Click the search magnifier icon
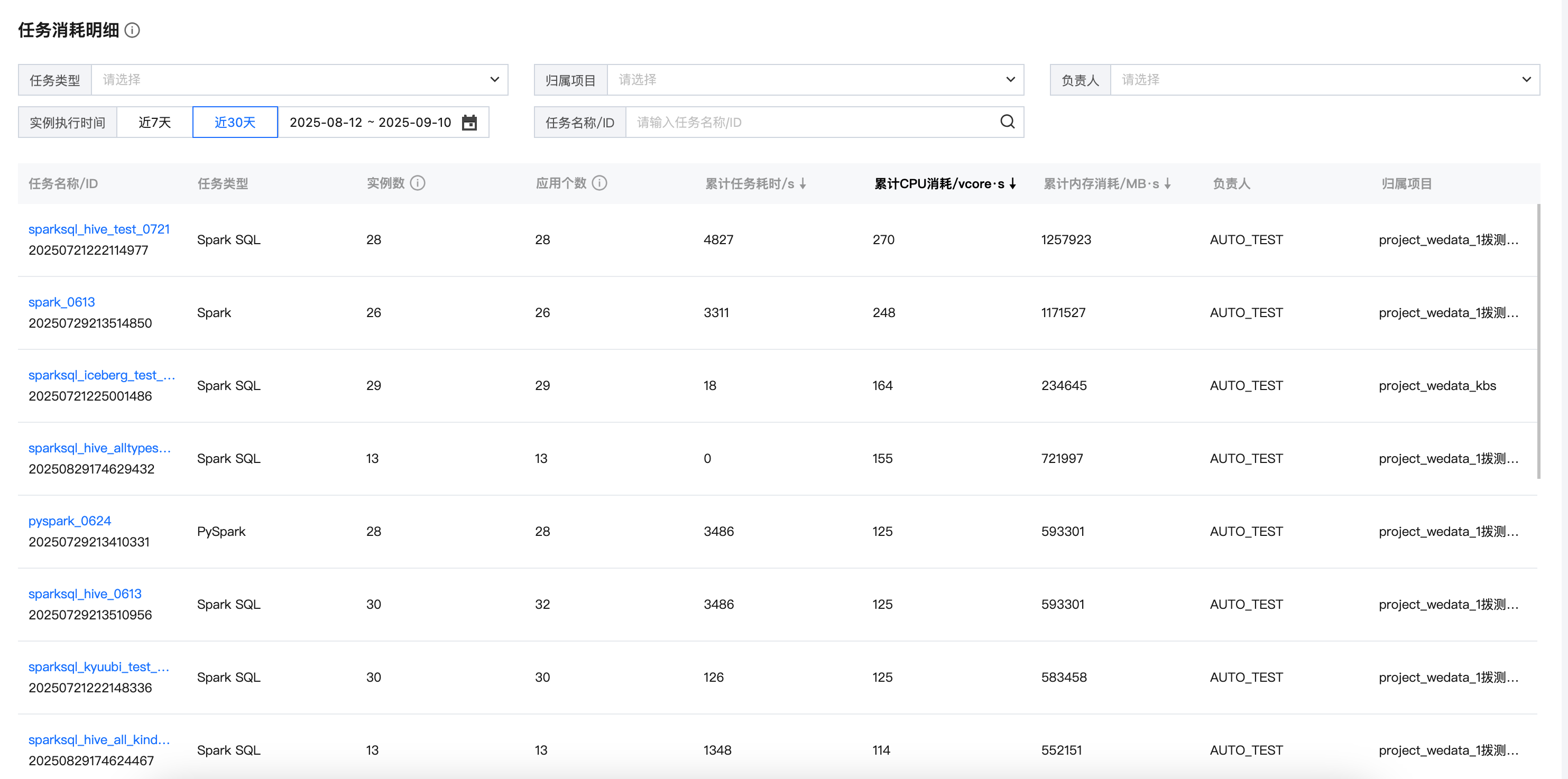The image size is (1568, 779). tap(1008, 122)
